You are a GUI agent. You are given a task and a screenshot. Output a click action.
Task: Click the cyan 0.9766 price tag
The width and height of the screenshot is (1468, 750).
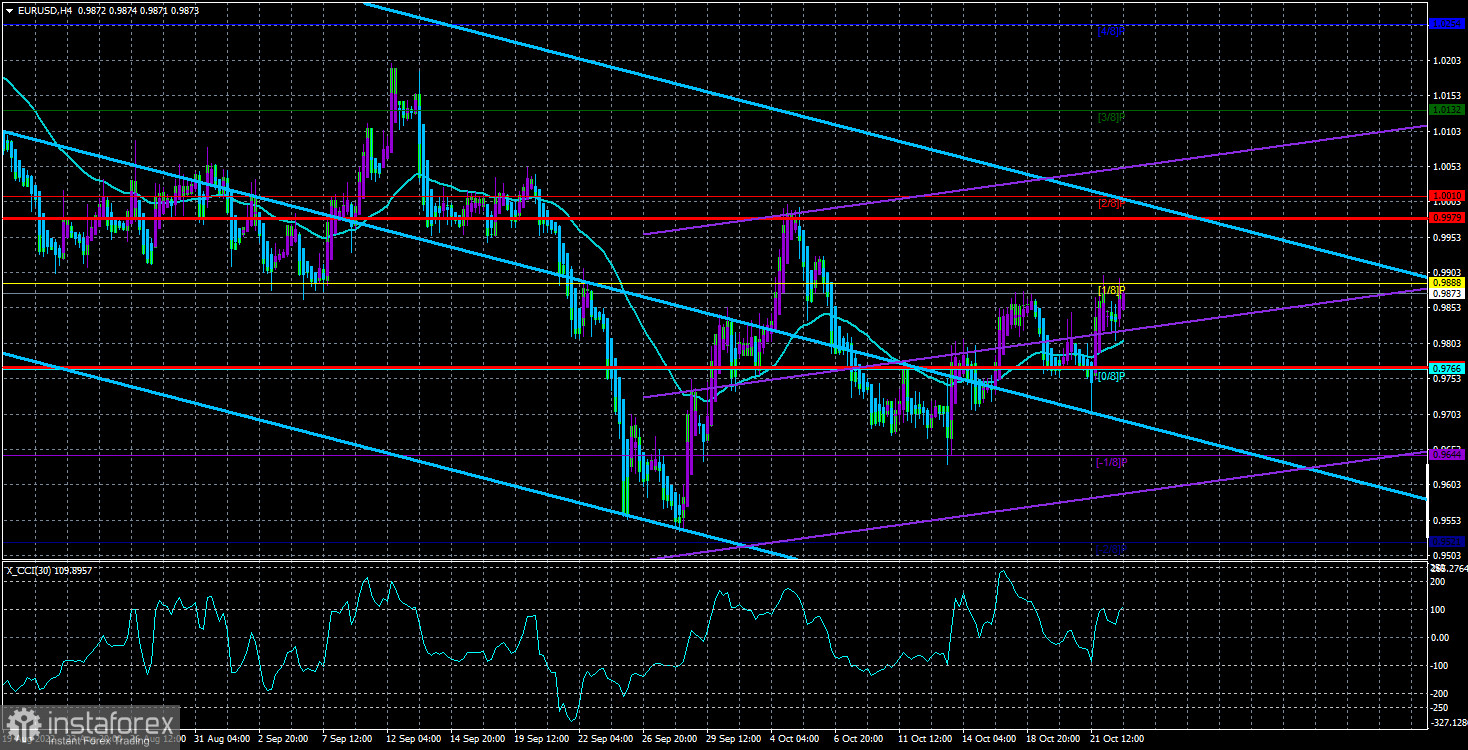[1447, 369]
